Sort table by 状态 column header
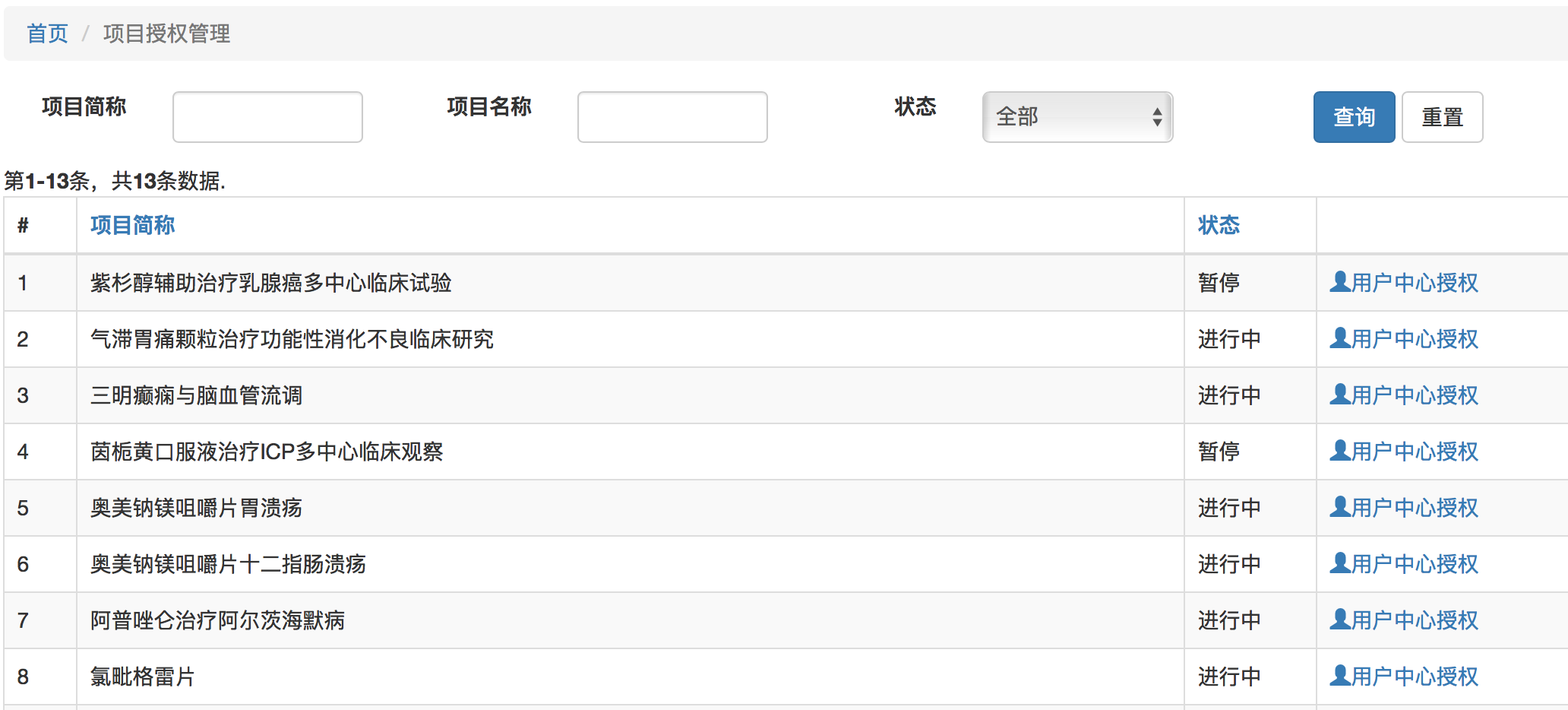1568x710 pixels. (x=1219, y=225)
